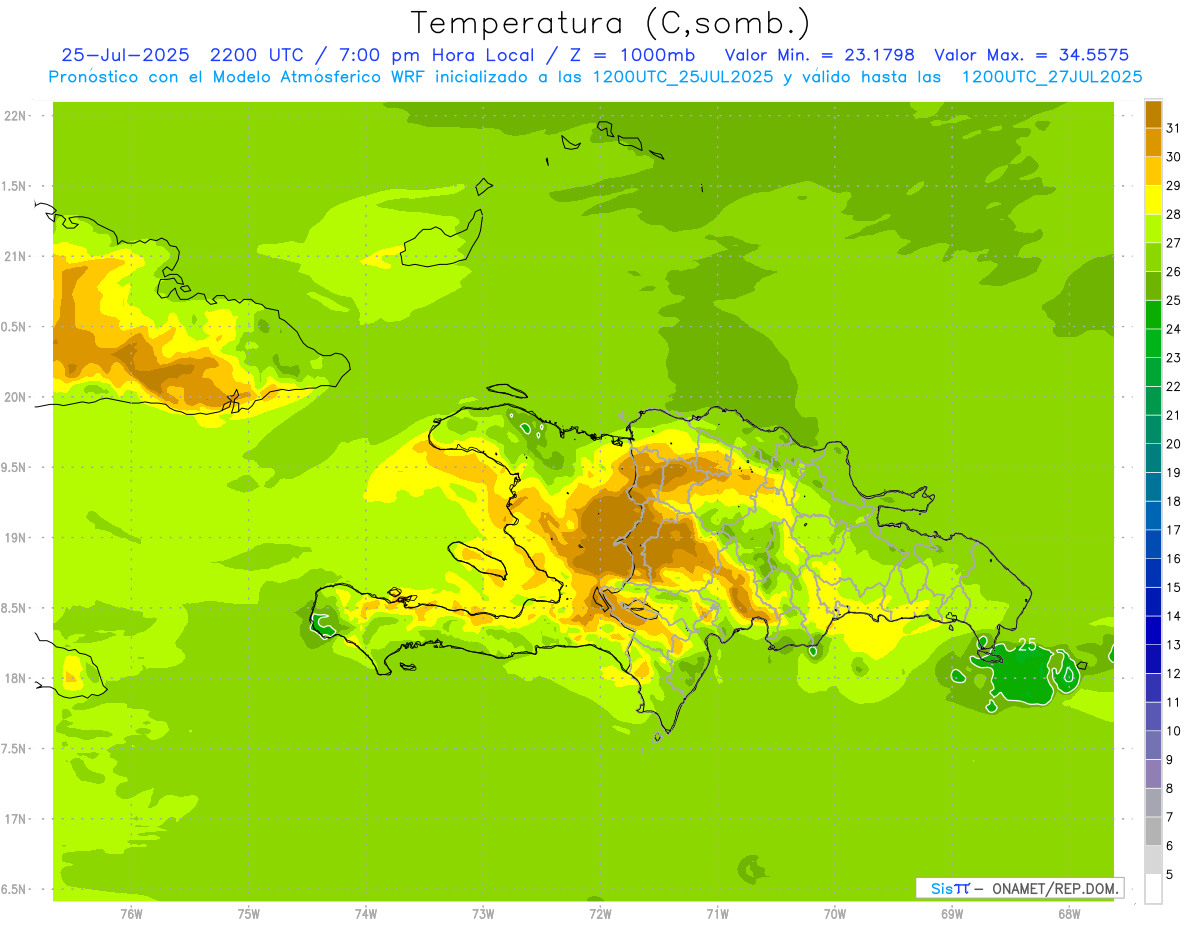
Task: Click legend value "26"
Action: coord(1174,271)
